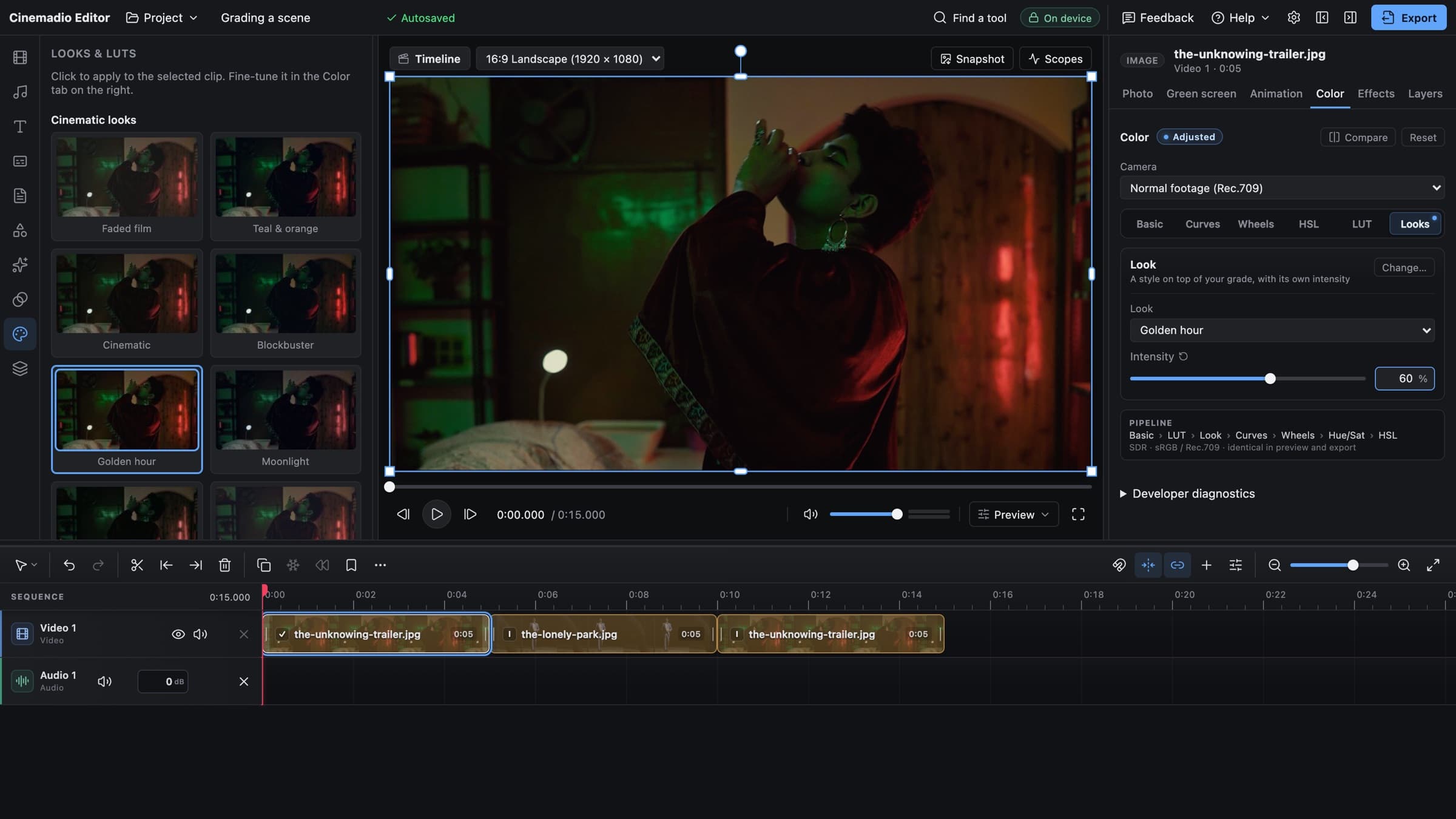Open the Preview quality dropdown

pos(1014,514)
